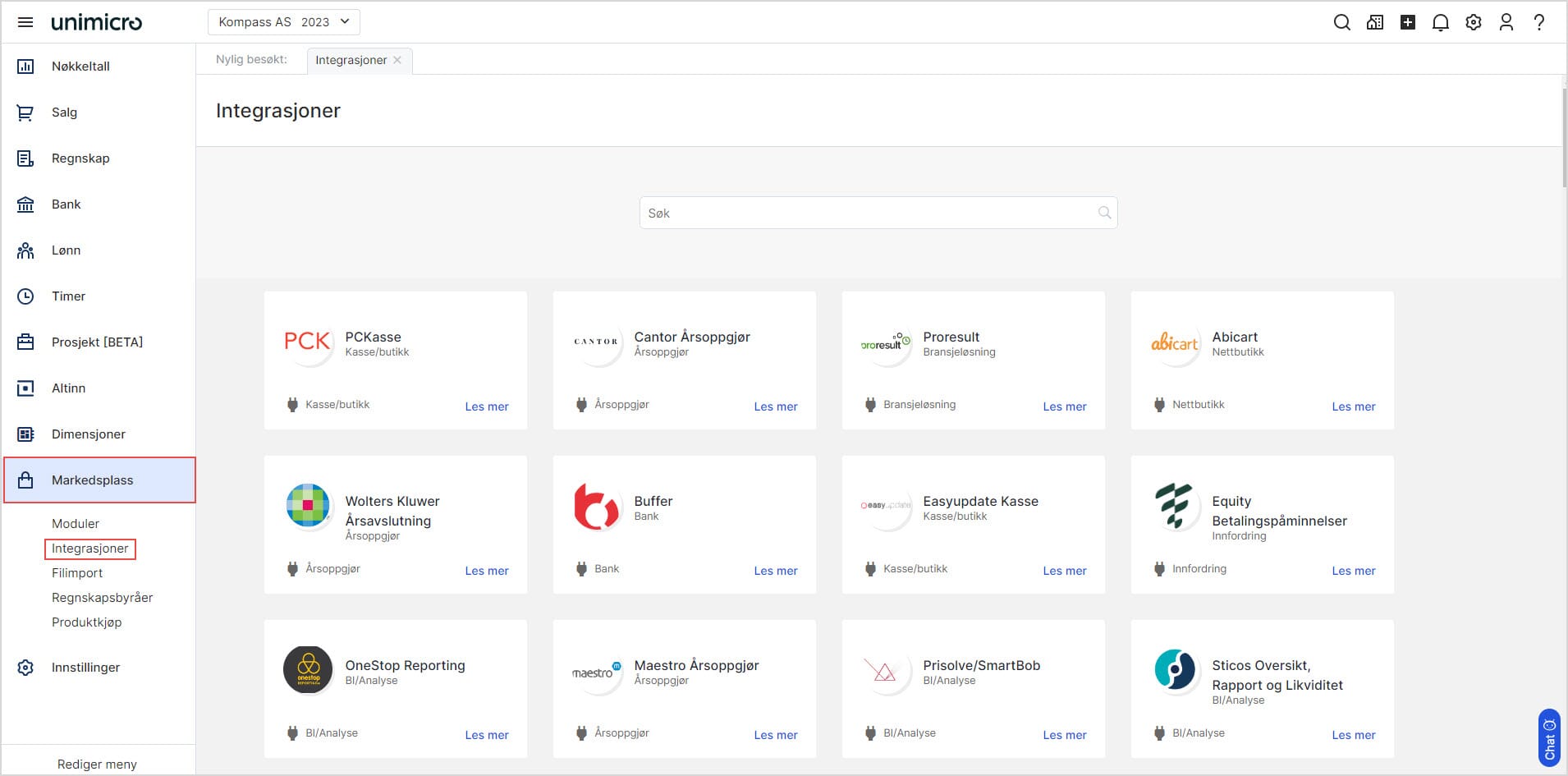Close the Integrasjoner tab

point(397,60)
